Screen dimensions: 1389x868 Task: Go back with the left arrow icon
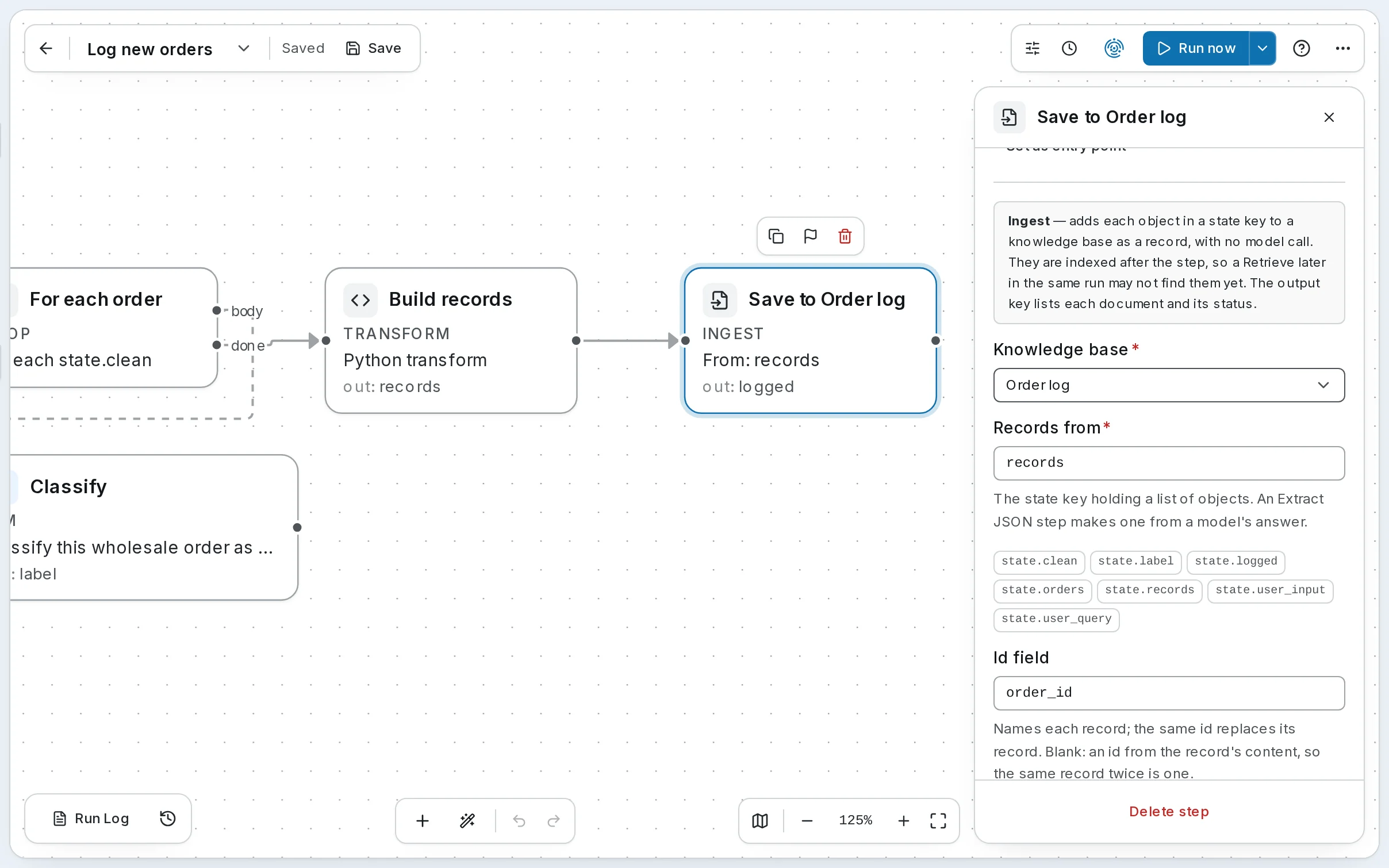coord(47,48)
